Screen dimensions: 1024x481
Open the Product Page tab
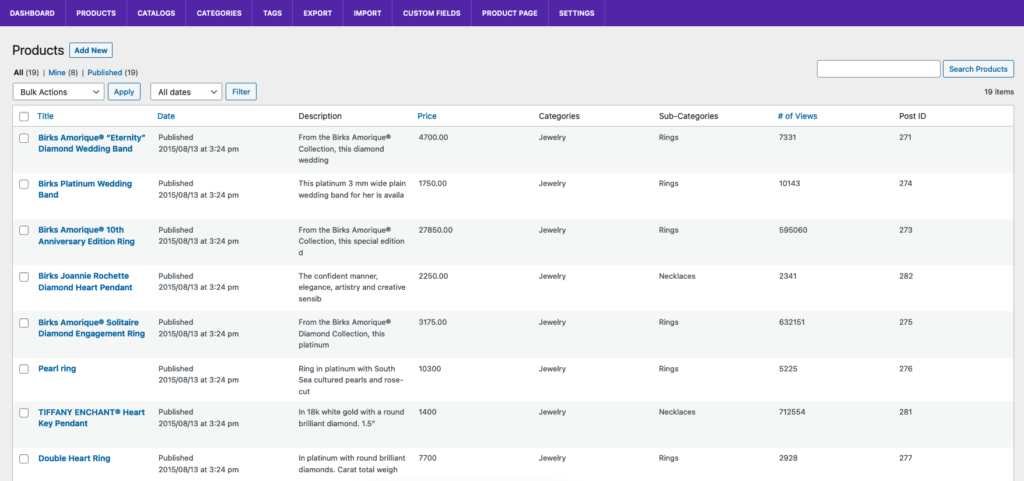pos(509,13)
